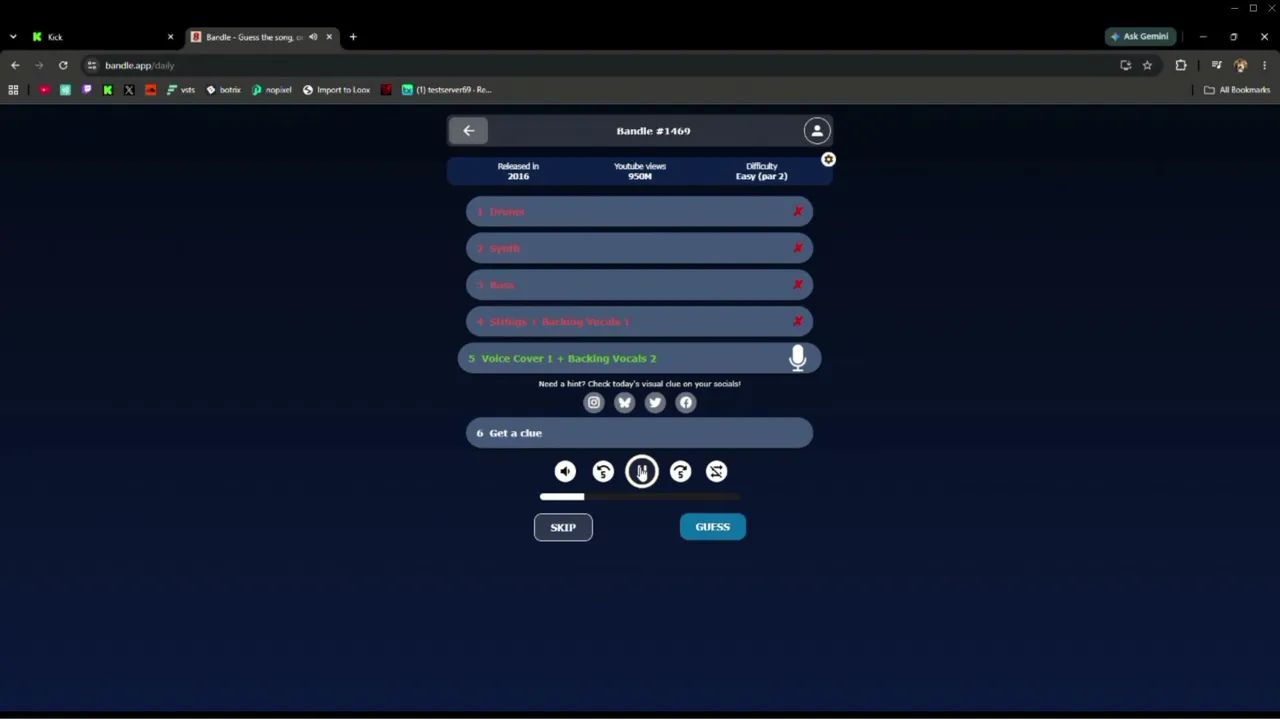Select Strings + Backing Vocals 1 row

tap(639, 322)
